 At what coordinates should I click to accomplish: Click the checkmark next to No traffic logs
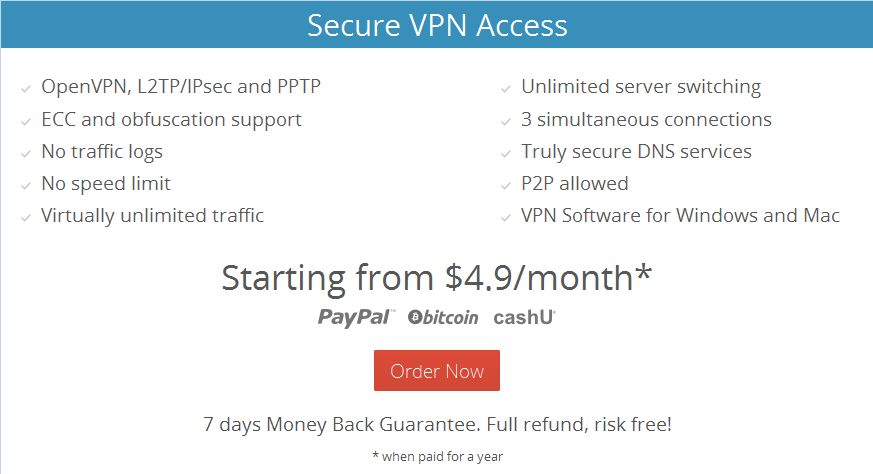tap(26, 154)
